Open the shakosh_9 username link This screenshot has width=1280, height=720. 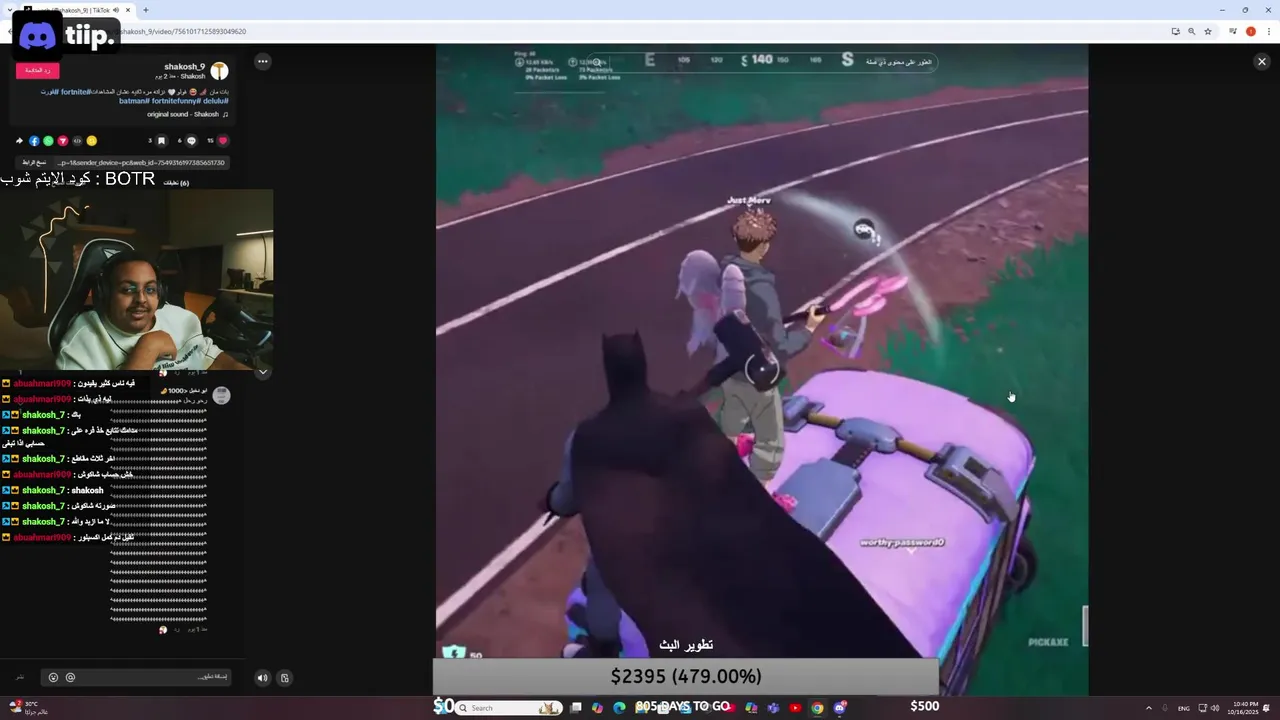tap(185, 67)
